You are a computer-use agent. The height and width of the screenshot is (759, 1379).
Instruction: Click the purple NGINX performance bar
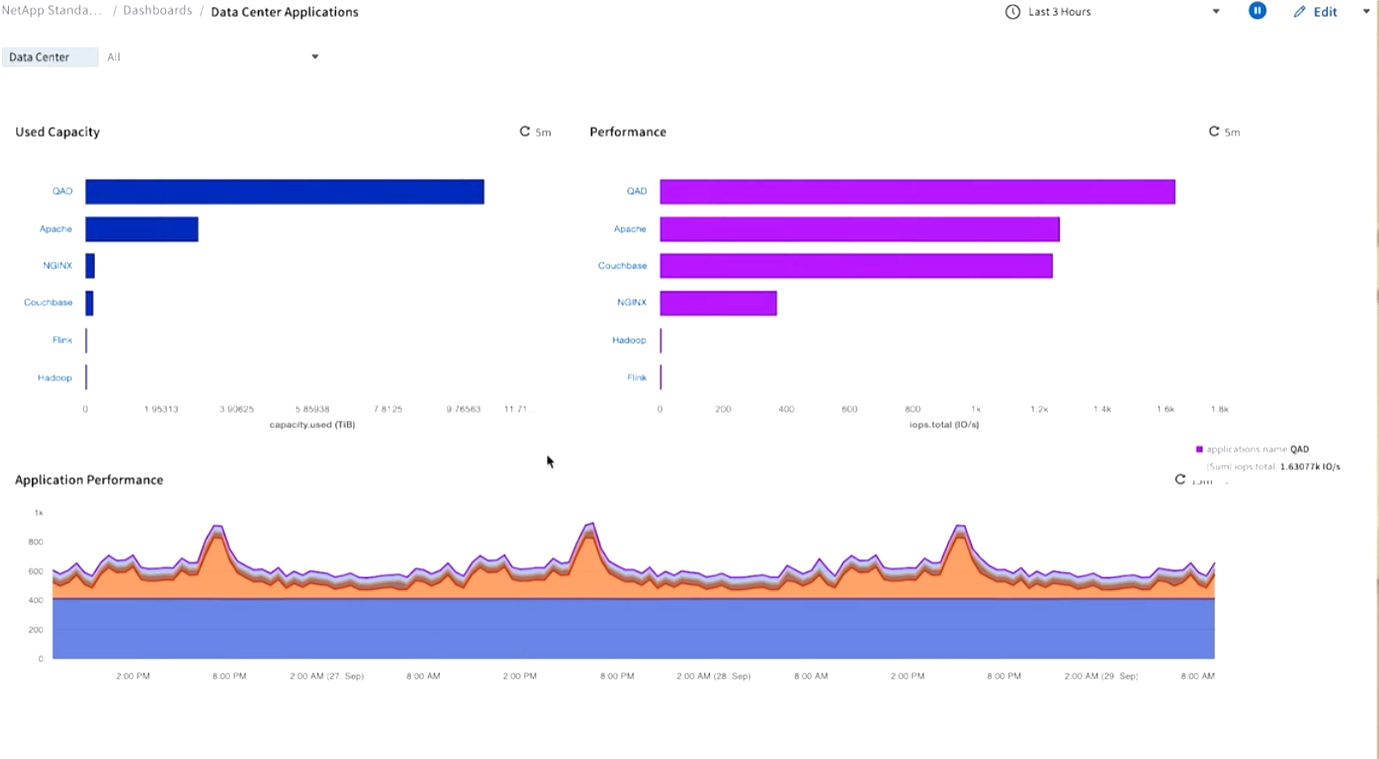[718, 303]
